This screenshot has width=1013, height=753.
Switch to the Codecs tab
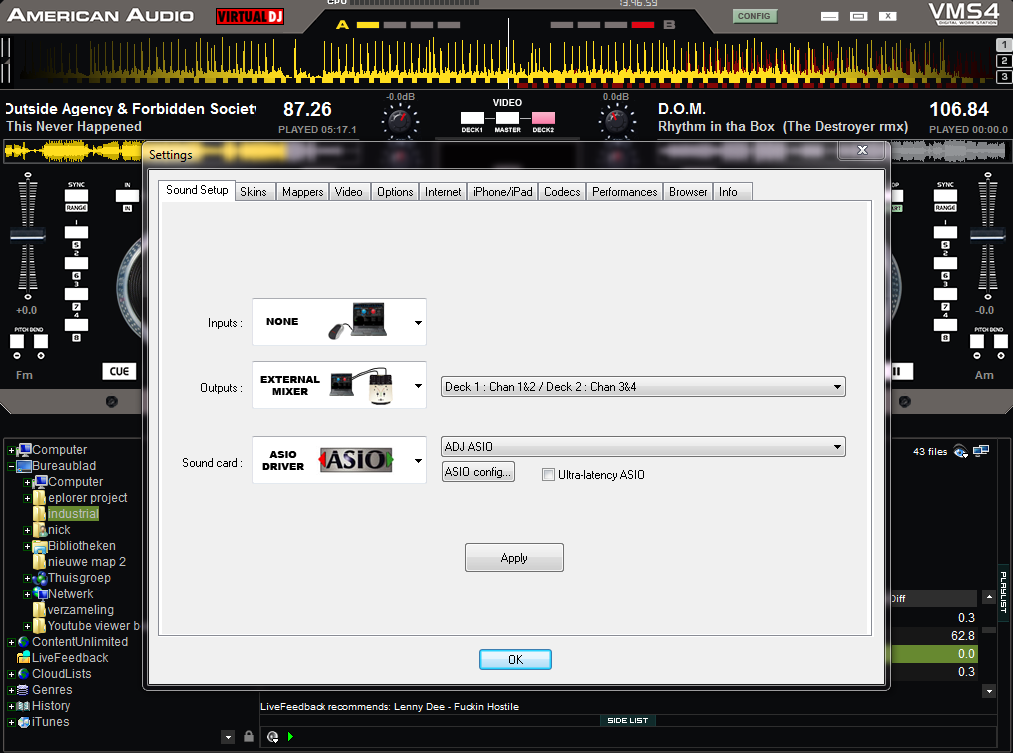[561, 192]
